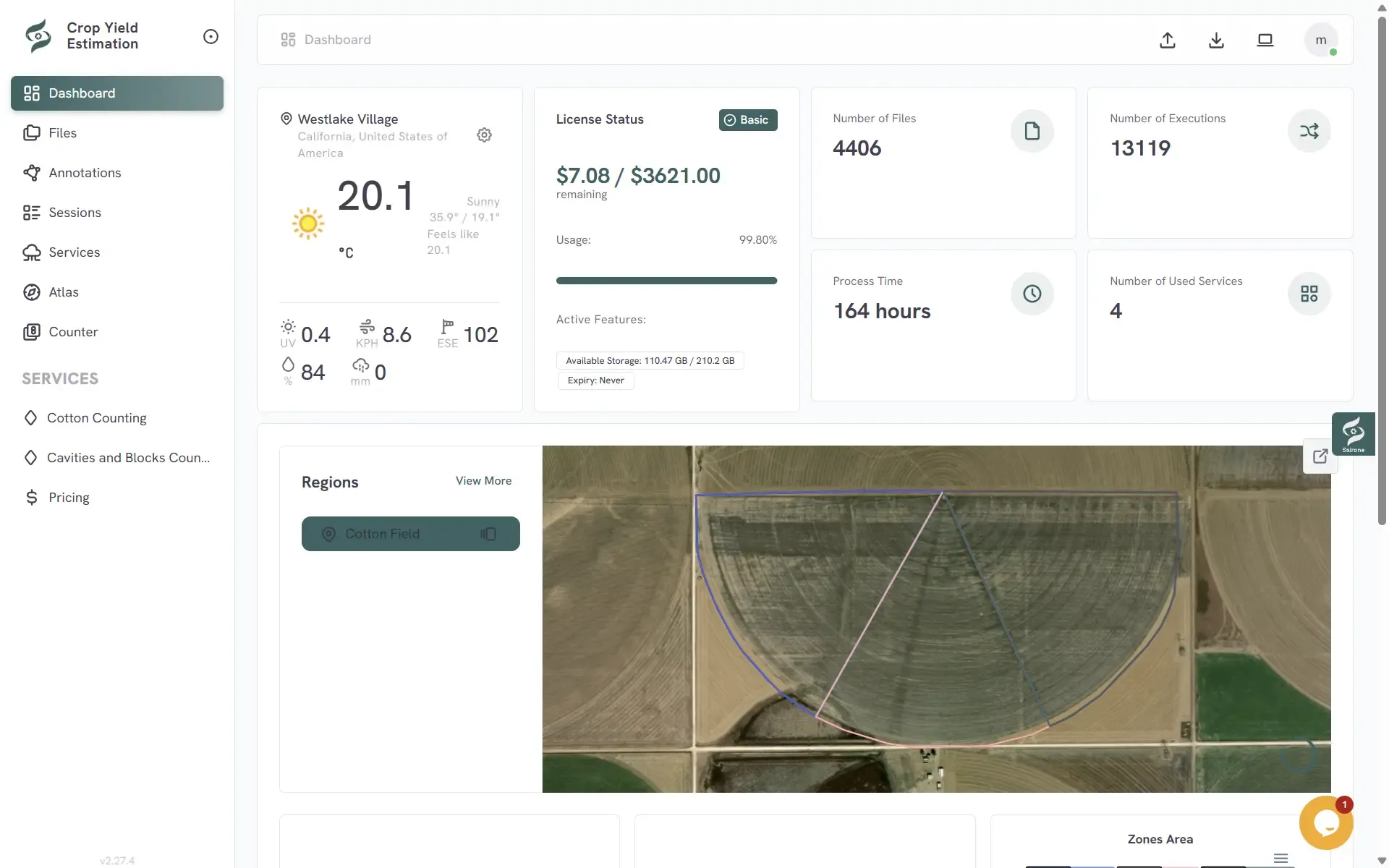Click the laptop display icon
This screenshot has width=1389, height=868.
1265,40
